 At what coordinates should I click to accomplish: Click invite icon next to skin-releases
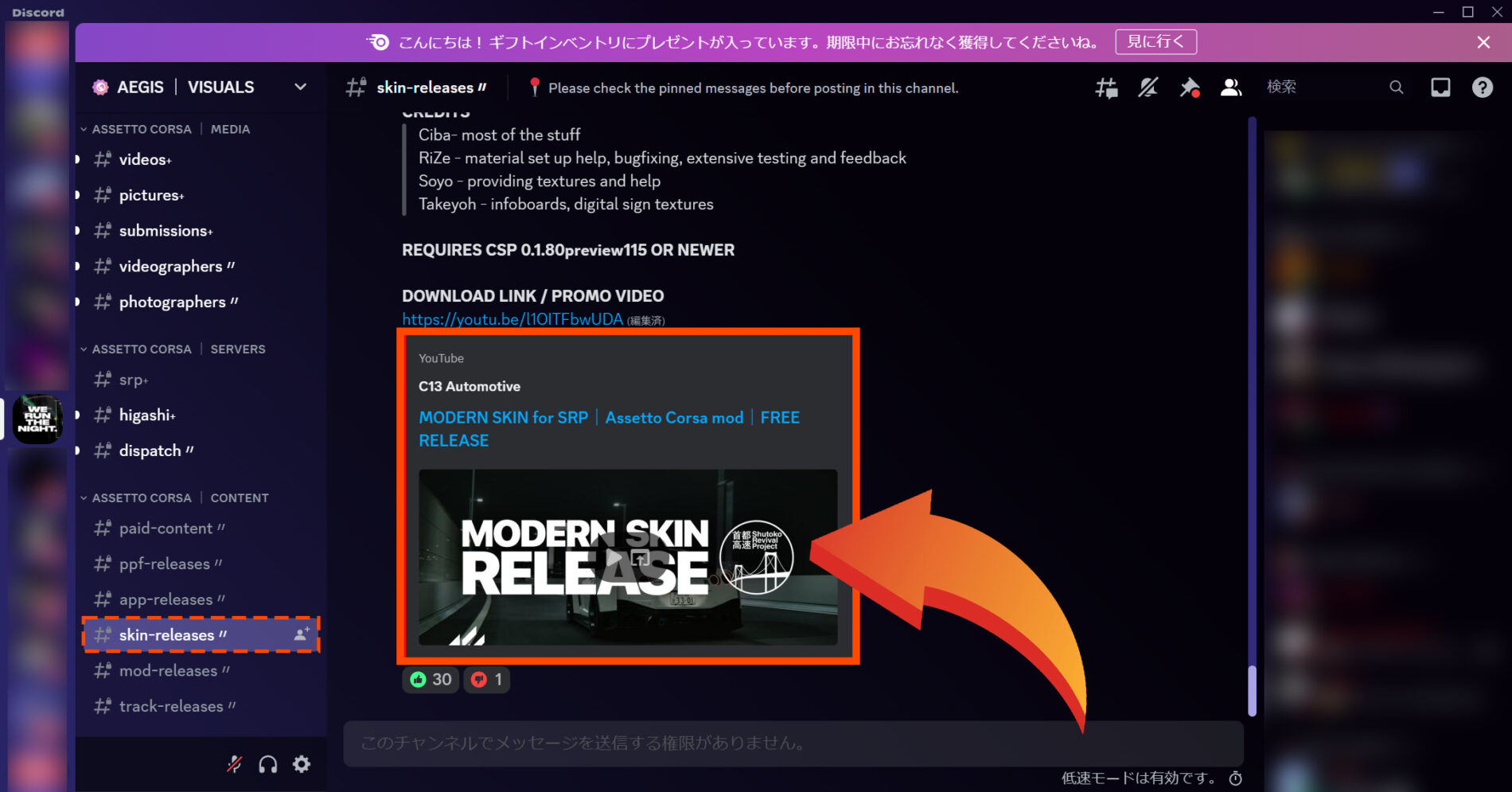point(302,634)
